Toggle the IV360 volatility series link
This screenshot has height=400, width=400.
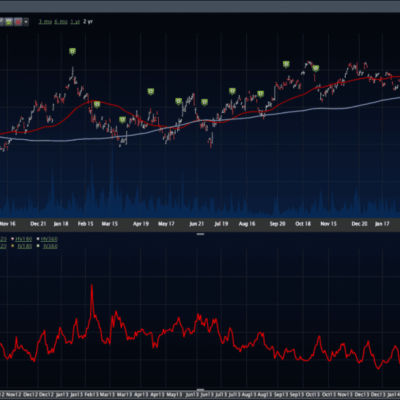point(50,246)
